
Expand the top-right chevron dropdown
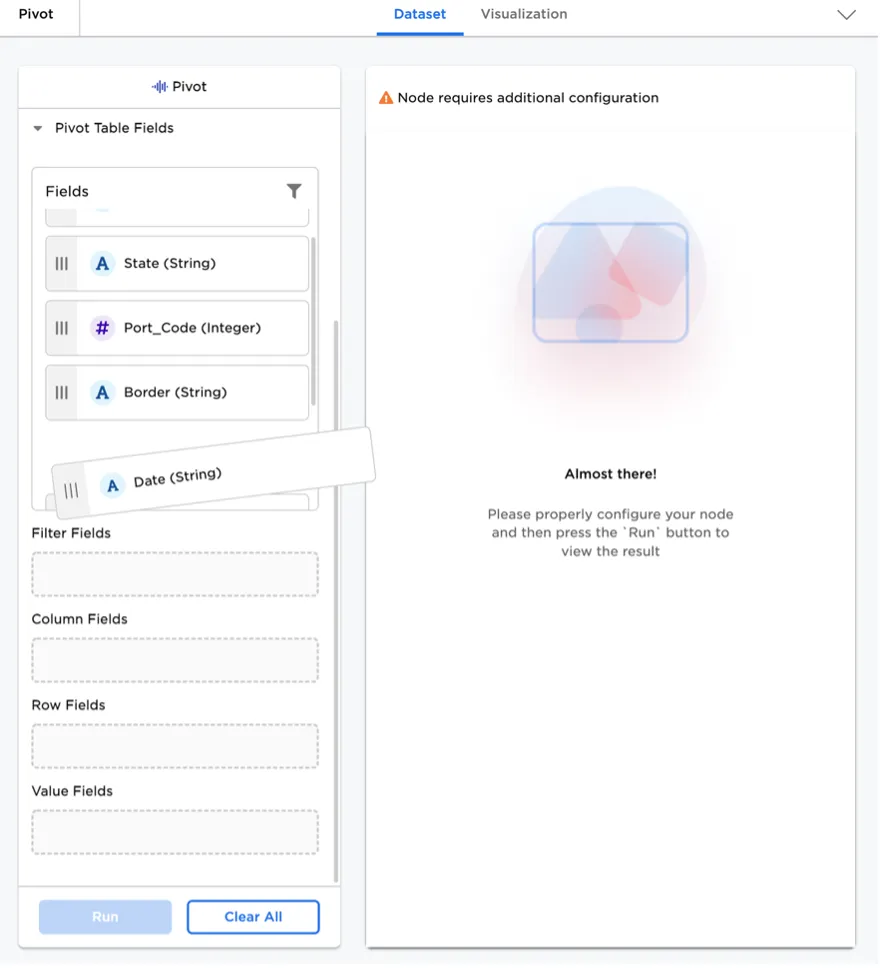pyautogui.click(x=846, y=15)
